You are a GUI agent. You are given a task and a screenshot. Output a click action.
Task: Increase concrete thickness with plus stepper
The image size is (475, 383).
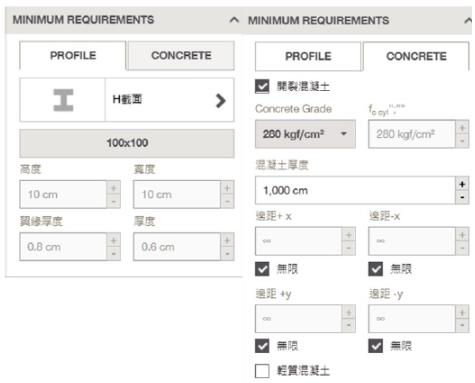click(x=462, y=184)
